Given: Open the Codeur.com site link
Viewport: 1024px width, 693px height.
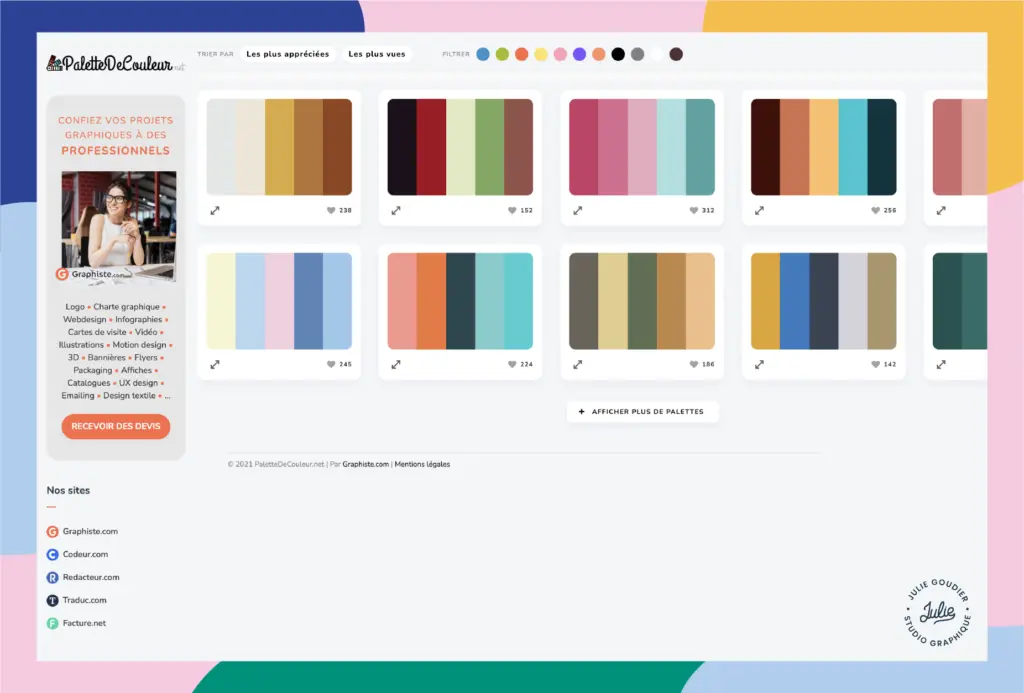Looking at the screenshot, I should click(85, 554).
